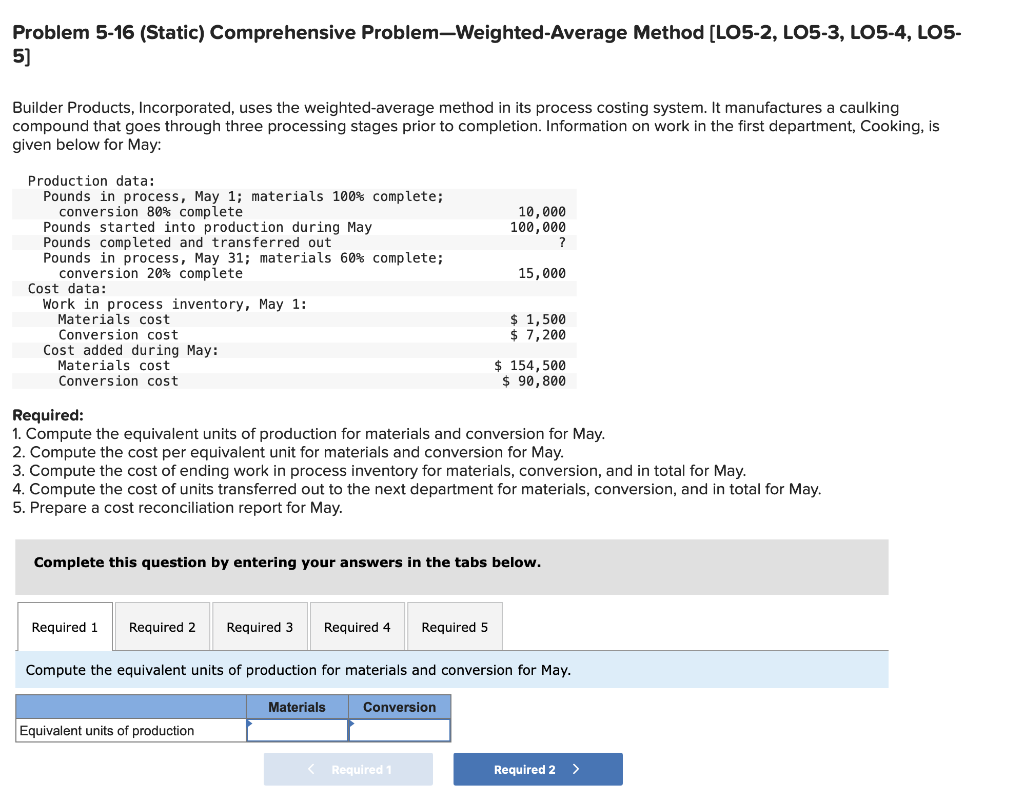Click the disabled Required 1 back button
This screenshot has width=1024, height=803.
click(348, 769)
